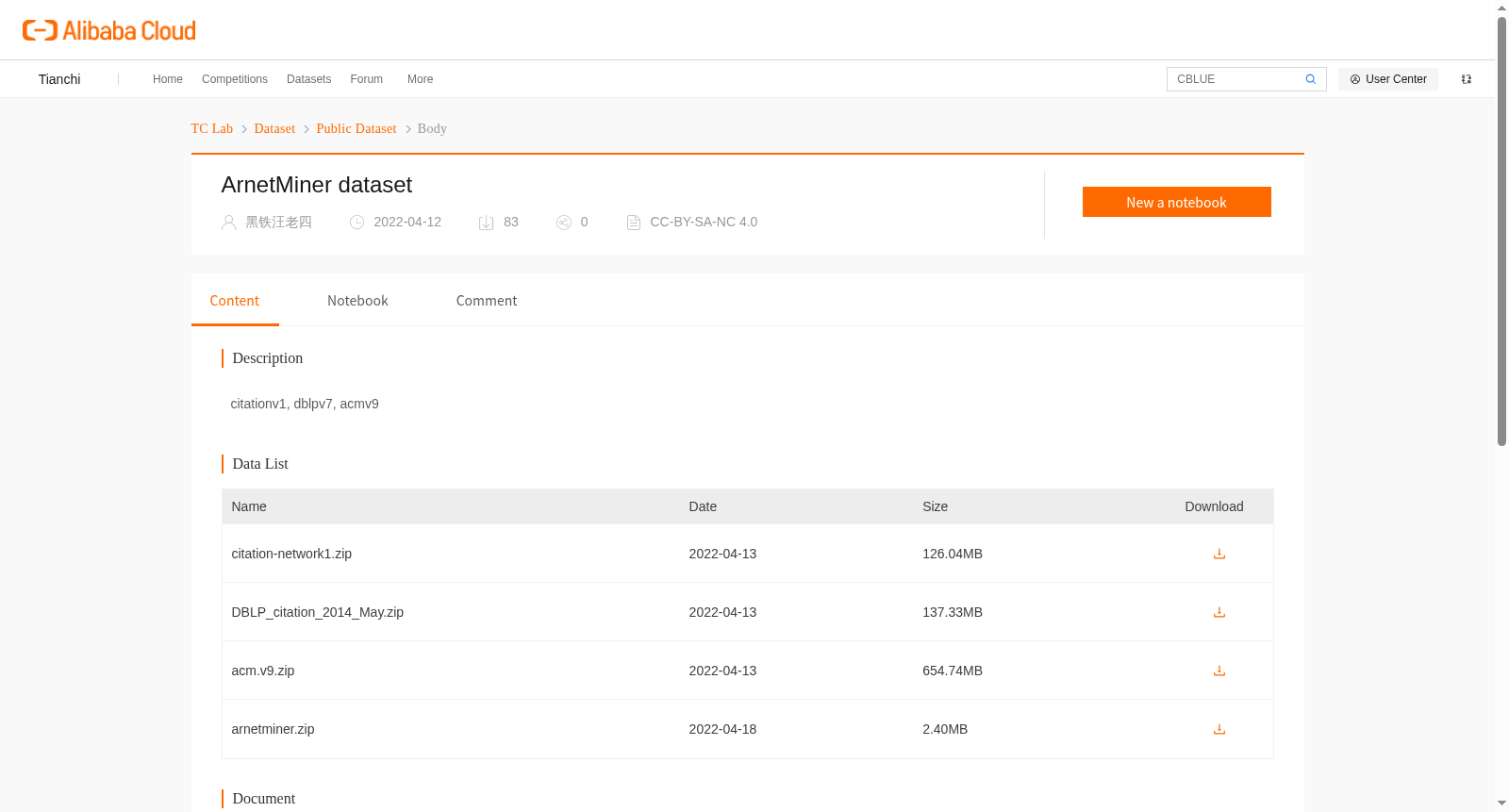Click the Alibaba Cloud logo
Image resolution: width=1509 pixels, height=812 pixels.
[x=109, y=30]
